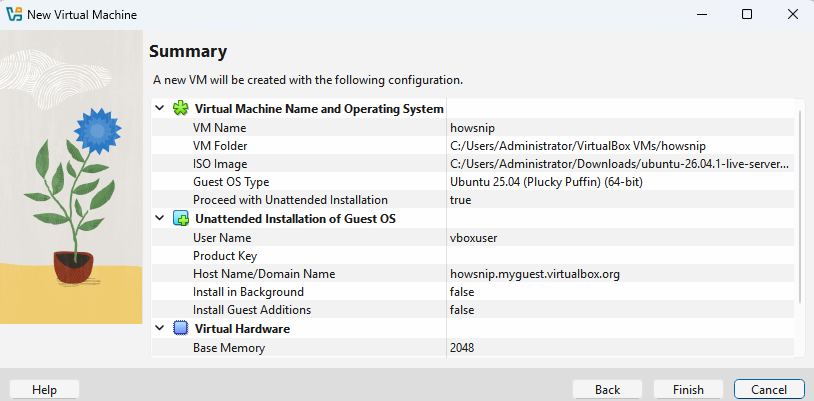Select the Install Guest Additions row label
The height and width of the screenshot is (401, 814).
click(x=252, y=310)
